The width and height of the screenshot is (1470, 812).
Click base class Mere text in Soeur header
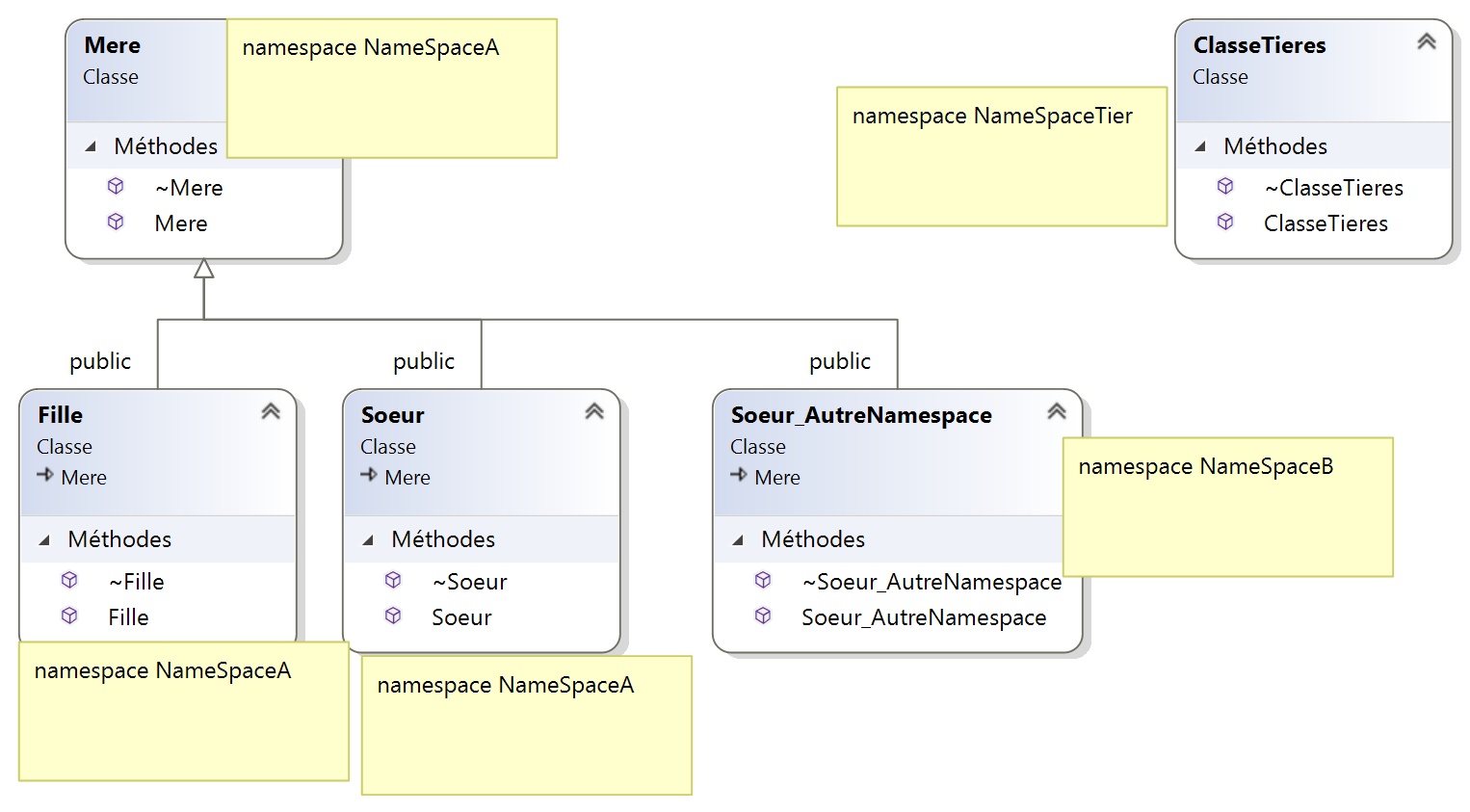[x=407, y=478]
